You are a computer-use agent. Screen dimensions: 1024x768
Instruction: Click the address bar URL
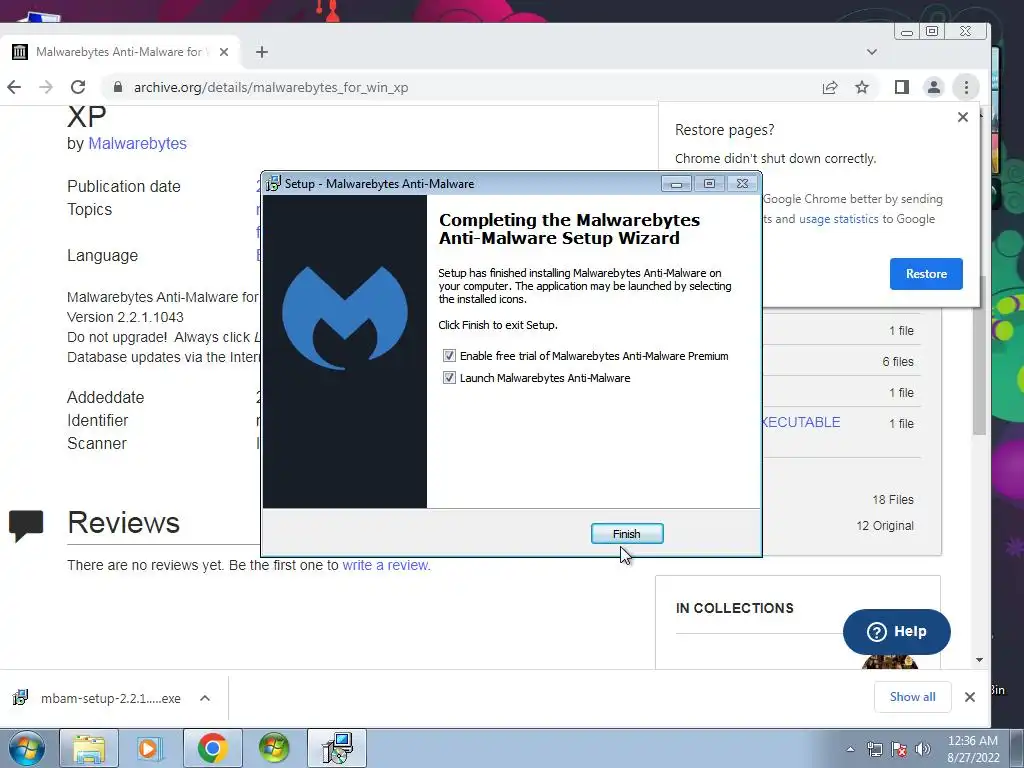(x=271, y=88)
